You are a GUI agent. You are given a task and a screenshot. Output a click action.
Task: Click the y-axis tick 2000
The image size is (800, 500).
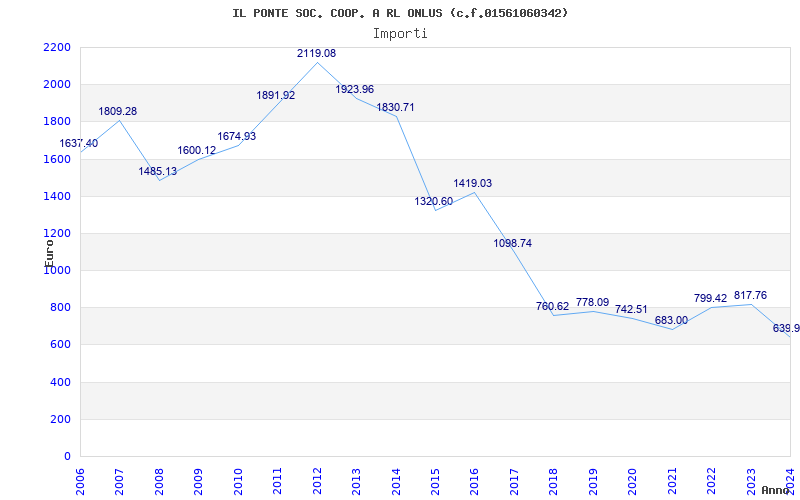[57, 85]
